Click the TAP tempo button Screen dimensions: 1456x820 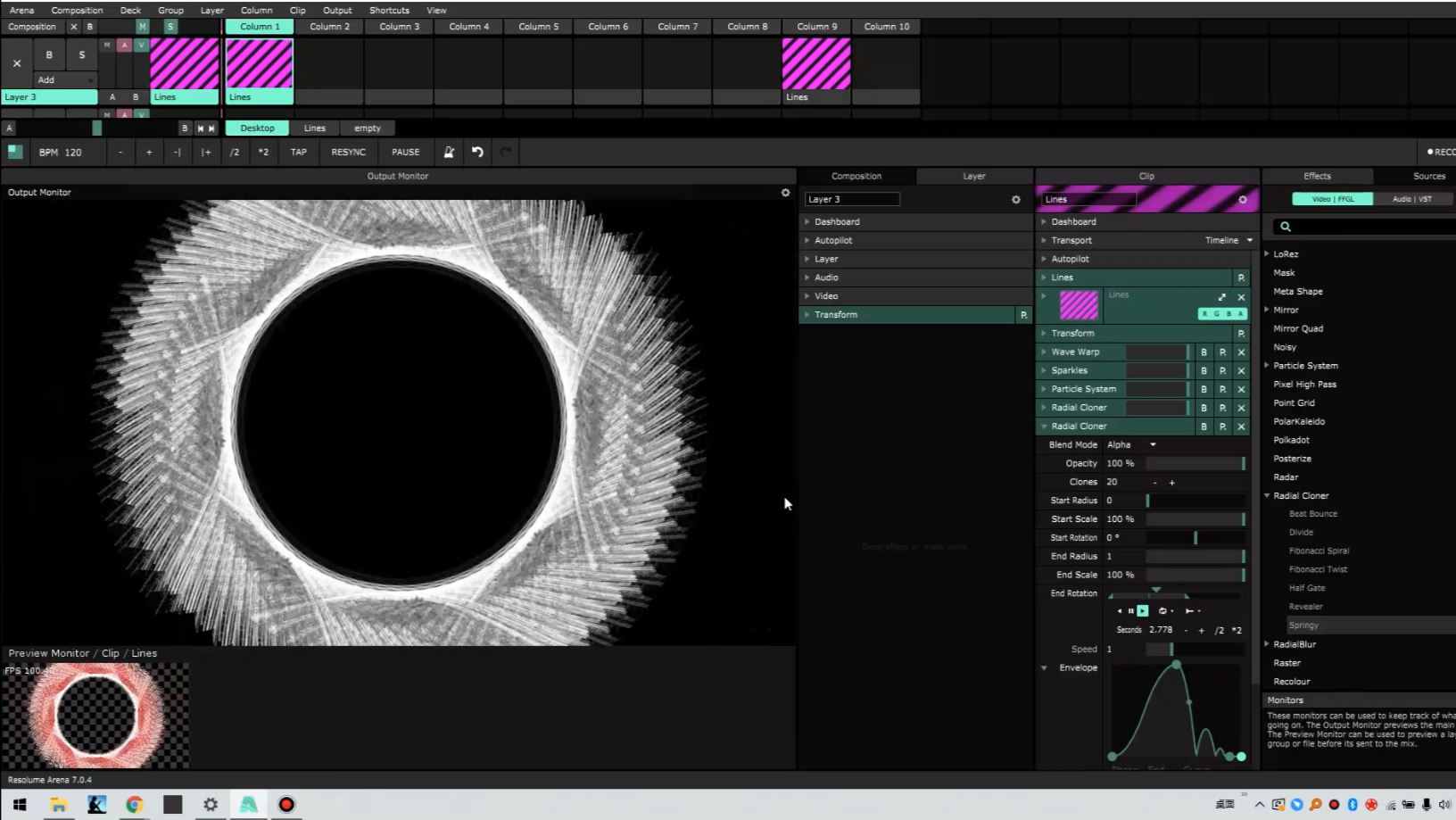[299, 153]
